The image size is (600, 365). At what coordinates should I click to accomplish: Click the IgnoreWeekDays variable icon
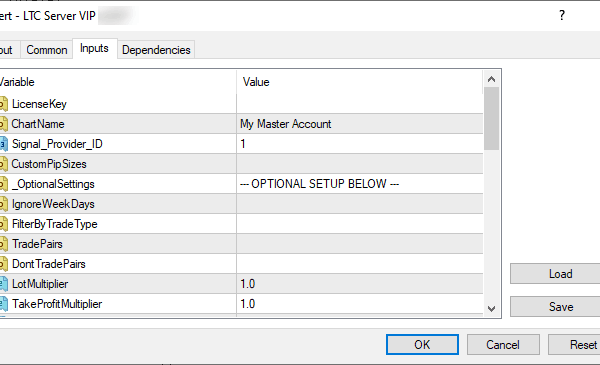(3, 204)
